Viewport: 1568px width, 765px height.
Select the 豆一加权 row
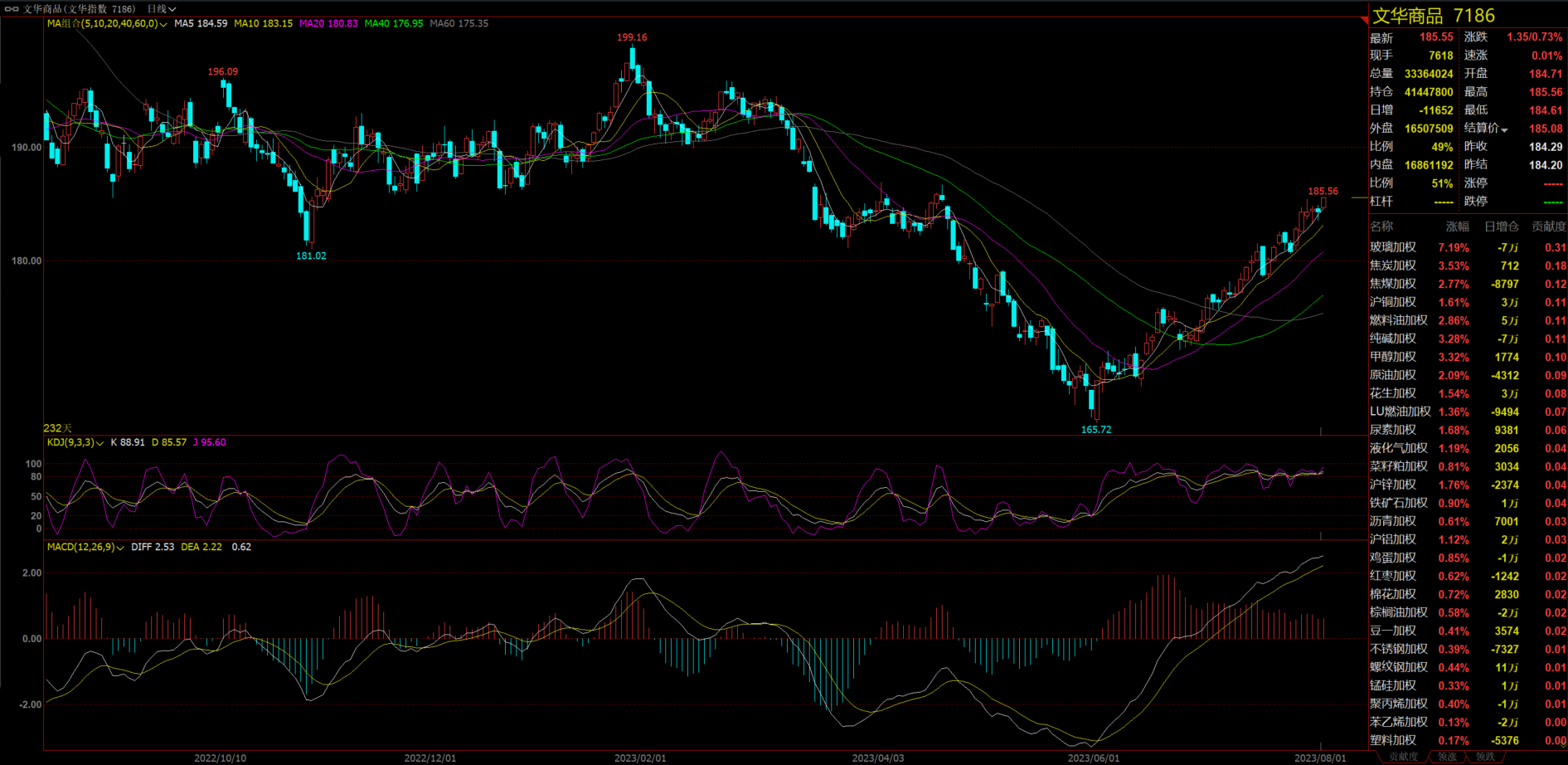click(x=1468, y=631)
